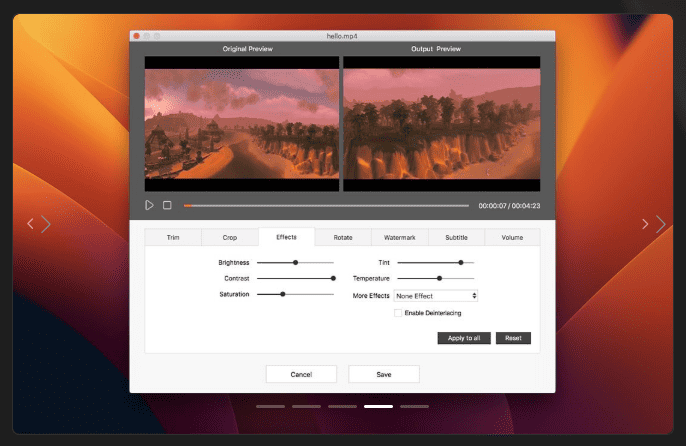
Task: Select the third slide indicator
Action: pos(342,406)
